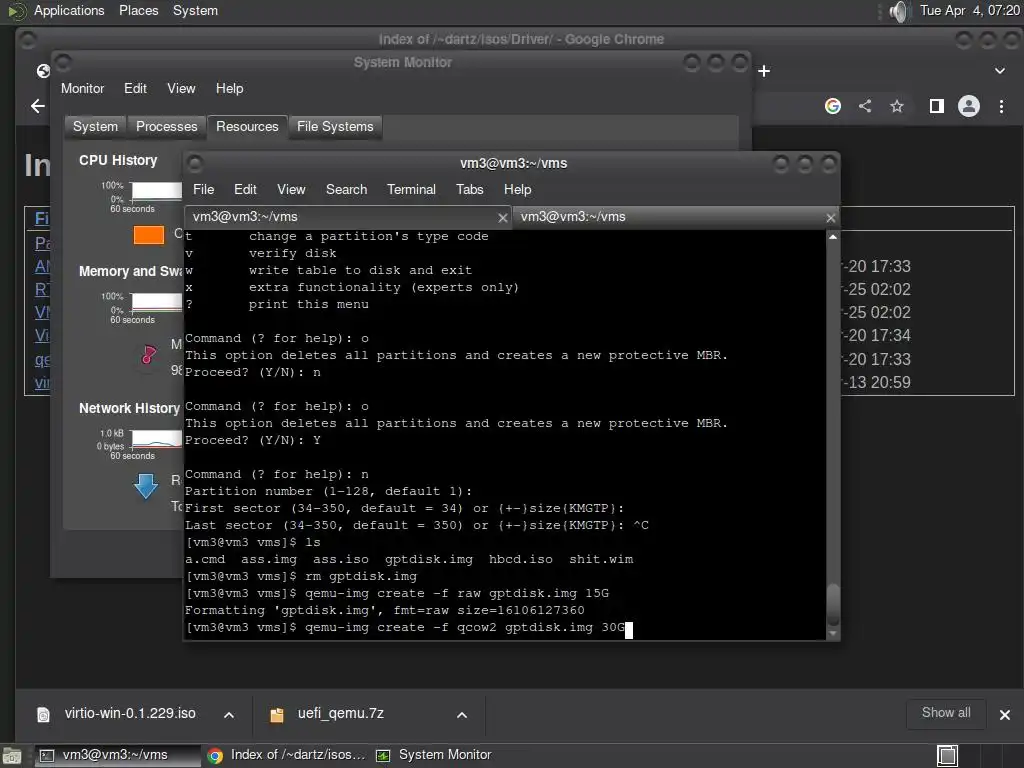Click the 'Network History' heading
1024x768 pixels.
pyautogui.click(x=129, y=408)
